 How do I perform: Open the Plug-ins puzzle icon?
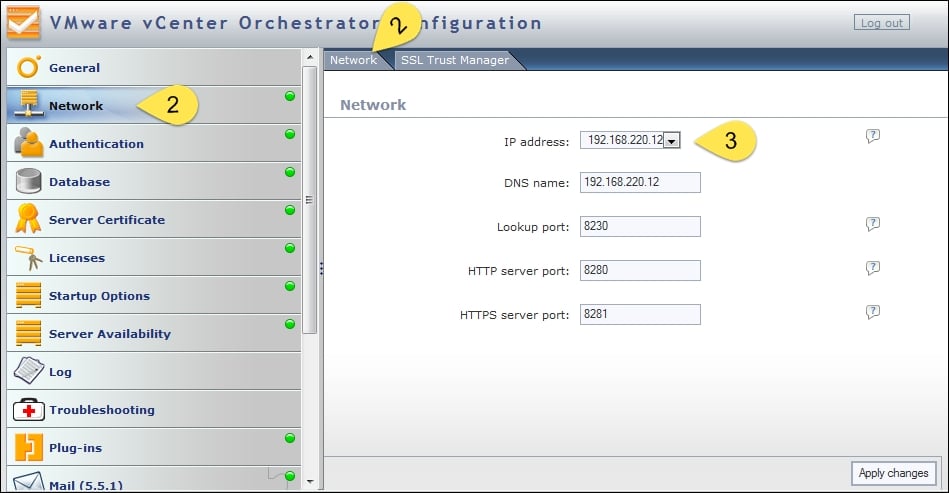click(x=28, y=448)
